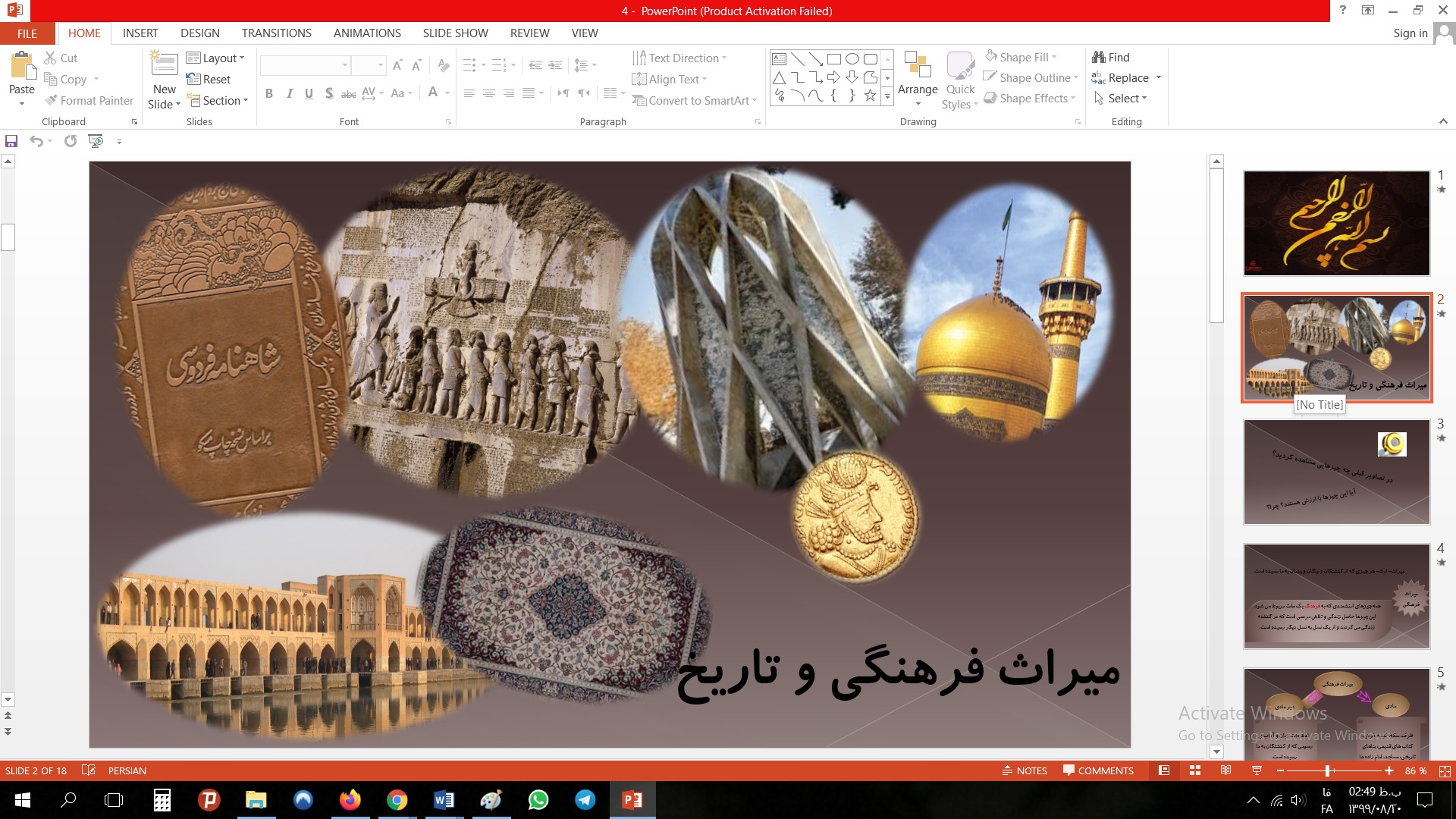Start the Slide Show from status bar
This screenshot has width=1456, height=819.
coord(1257,770)
